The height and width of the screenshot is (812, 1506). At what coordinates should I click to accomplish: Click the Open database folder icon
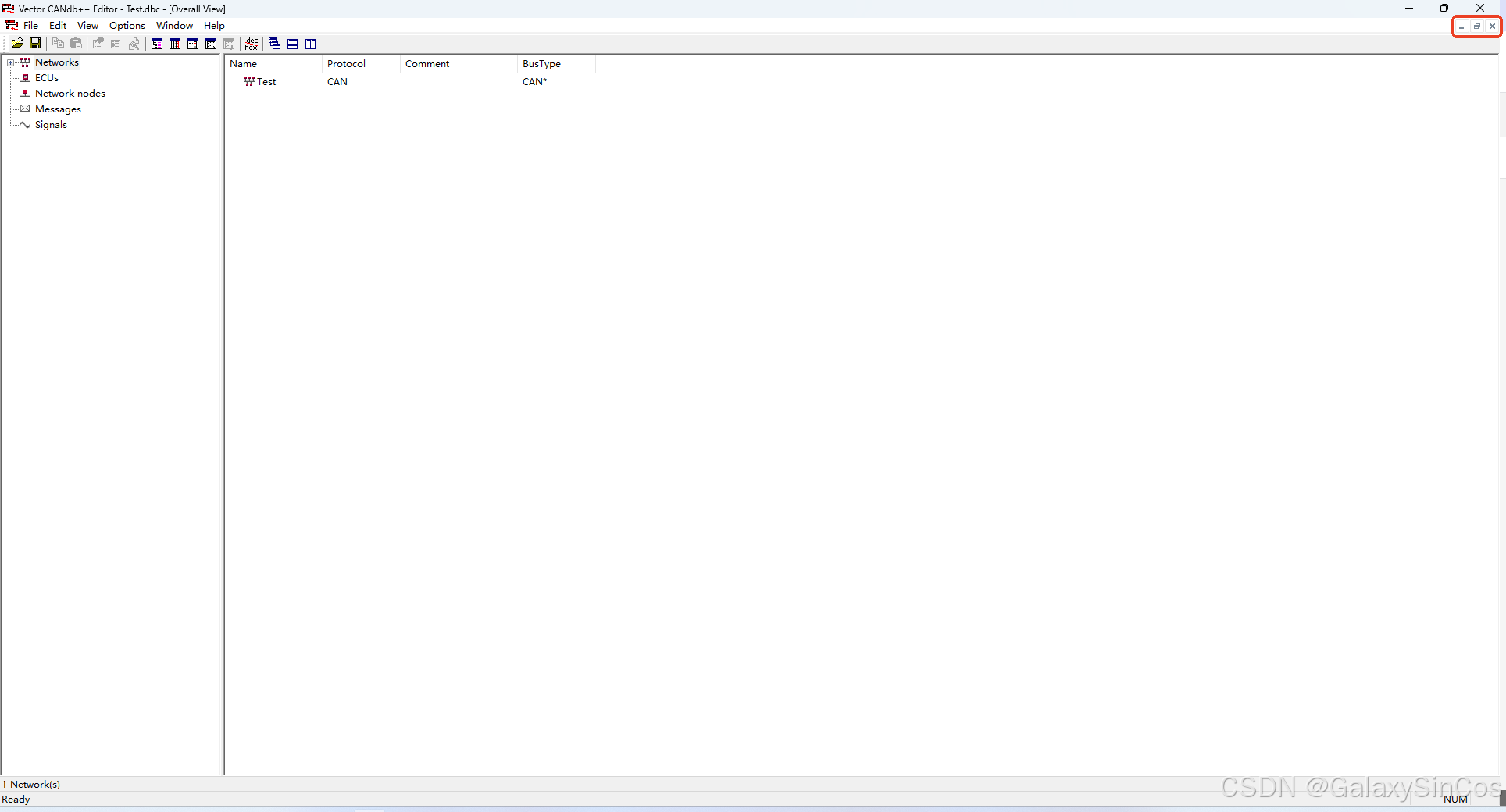click(17, 44)
